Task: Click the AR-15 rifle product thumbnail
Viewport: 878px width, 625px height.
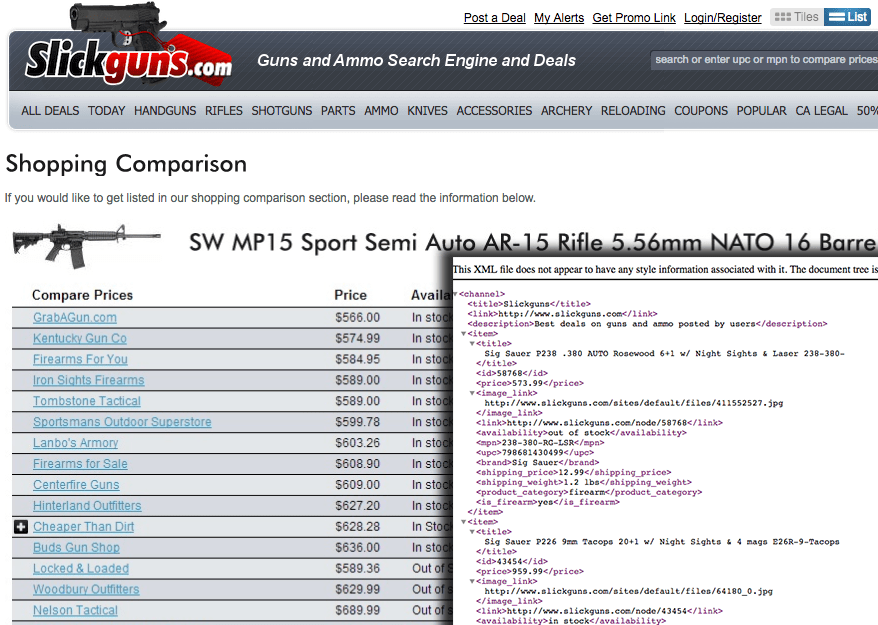Action: pos(87,245)
